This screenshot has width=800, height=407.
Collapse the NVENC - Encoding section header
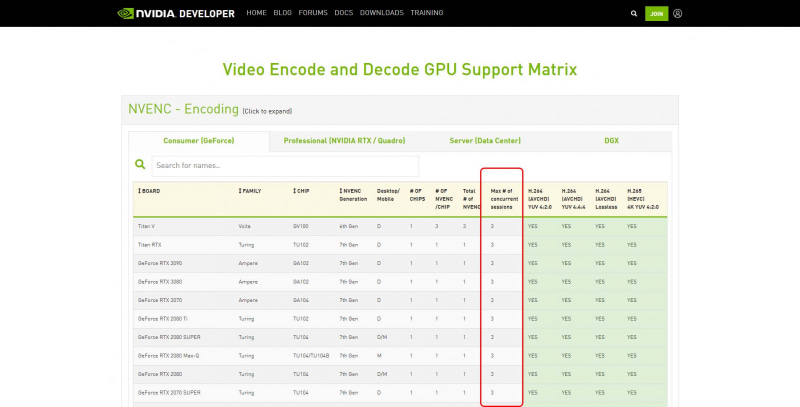point(399,110)
